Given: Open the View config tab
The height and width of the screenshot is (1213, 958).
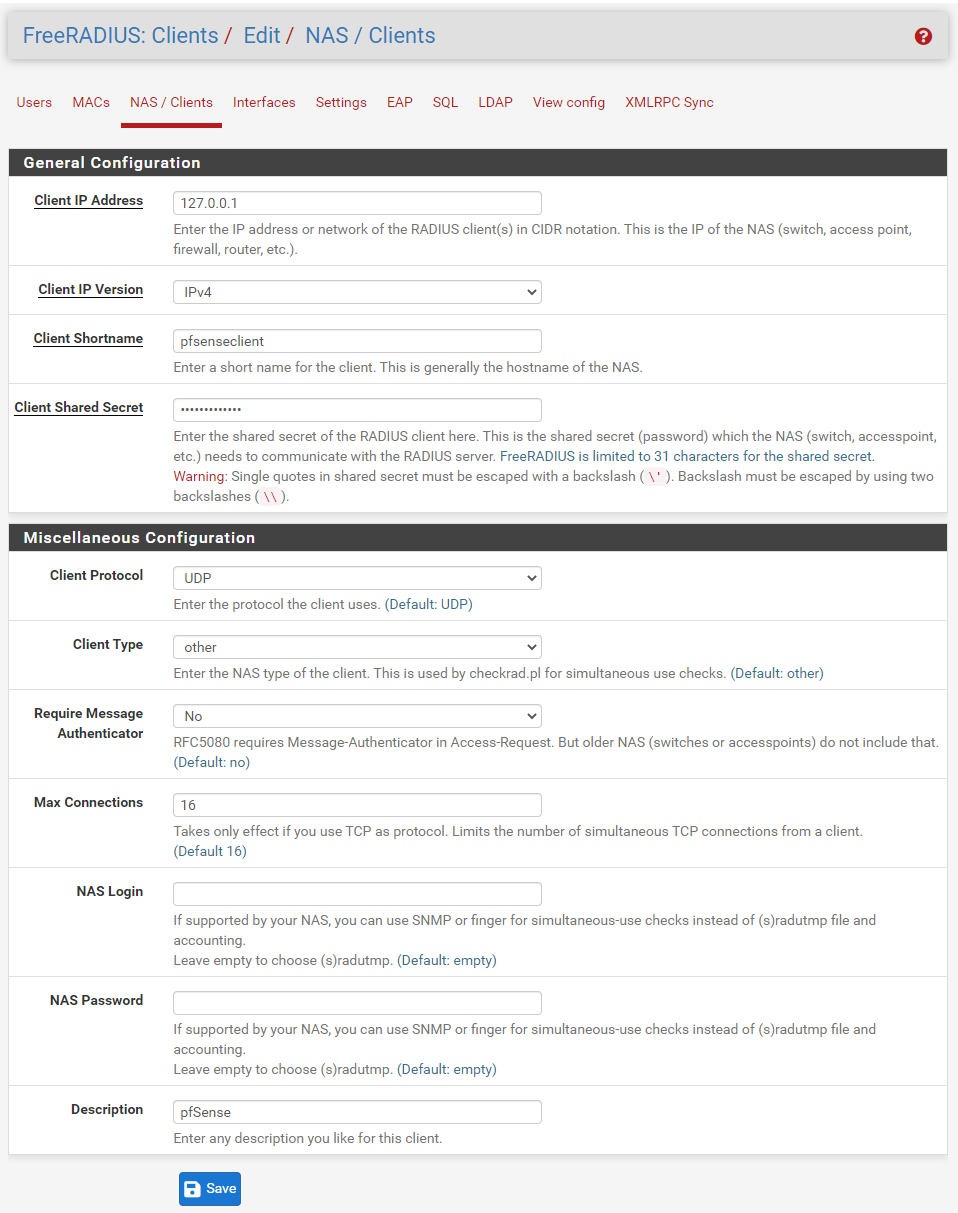Looking at the screenshot, I should pyautogui.click(x=569, y=102).
